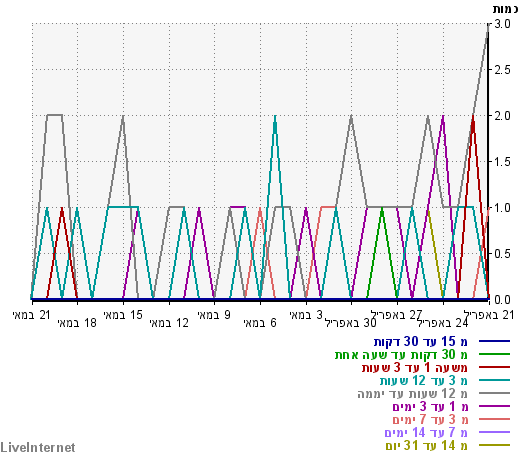Select legend text 'מ 1 עד 3 ימים'

click(x=430, y=406)
